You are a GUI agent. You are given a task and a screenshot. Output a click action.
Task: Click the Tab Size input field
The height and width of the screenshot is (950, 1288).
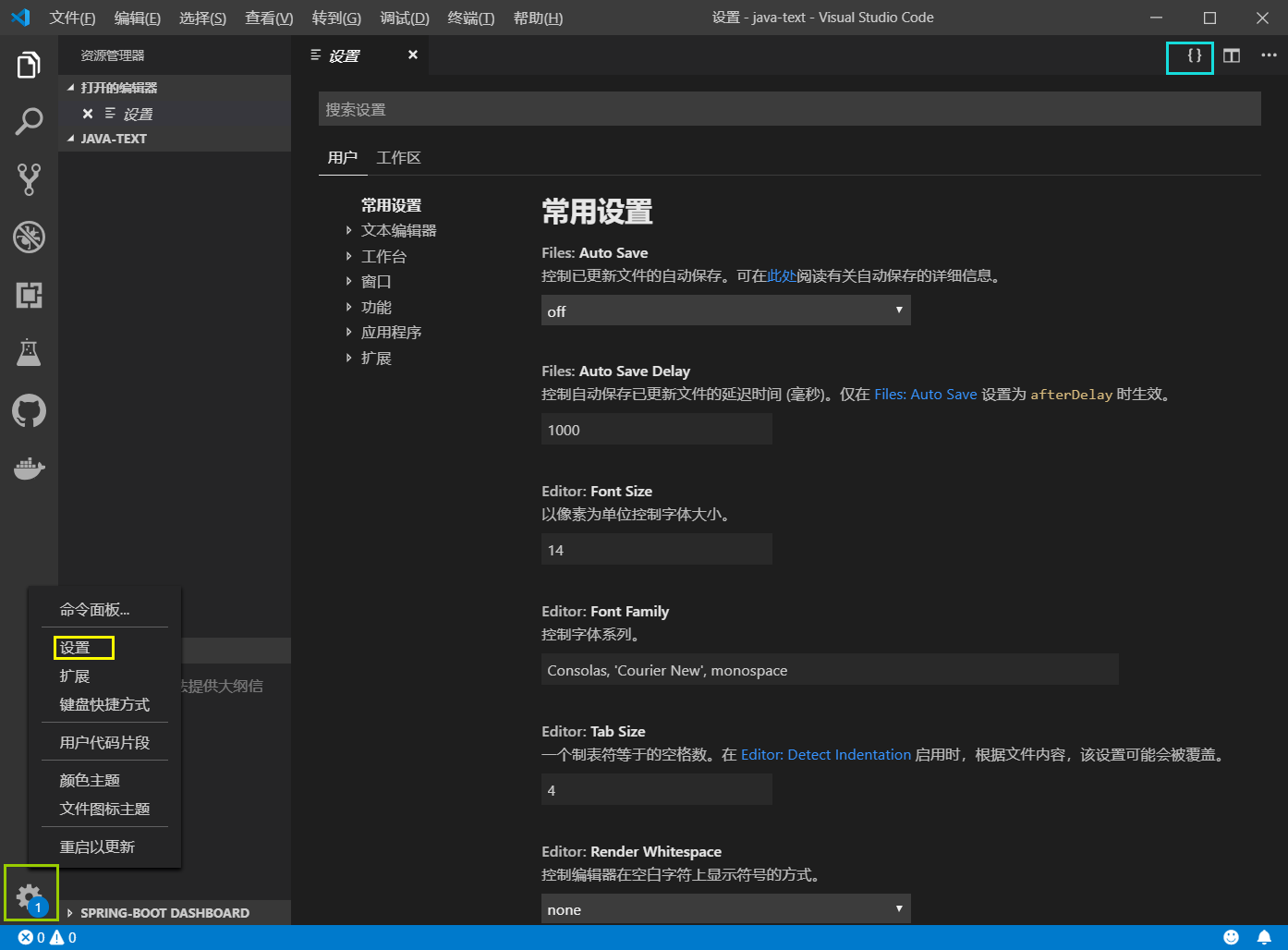(x=657, y=790)
